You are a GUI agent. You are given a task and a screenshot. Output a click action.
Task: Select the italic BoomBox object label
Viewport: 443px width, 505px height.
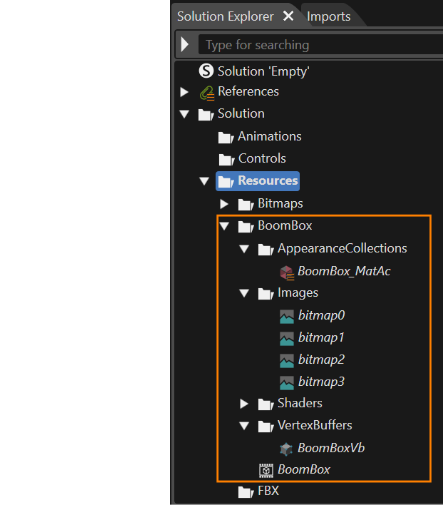click(x=304, y=469)
